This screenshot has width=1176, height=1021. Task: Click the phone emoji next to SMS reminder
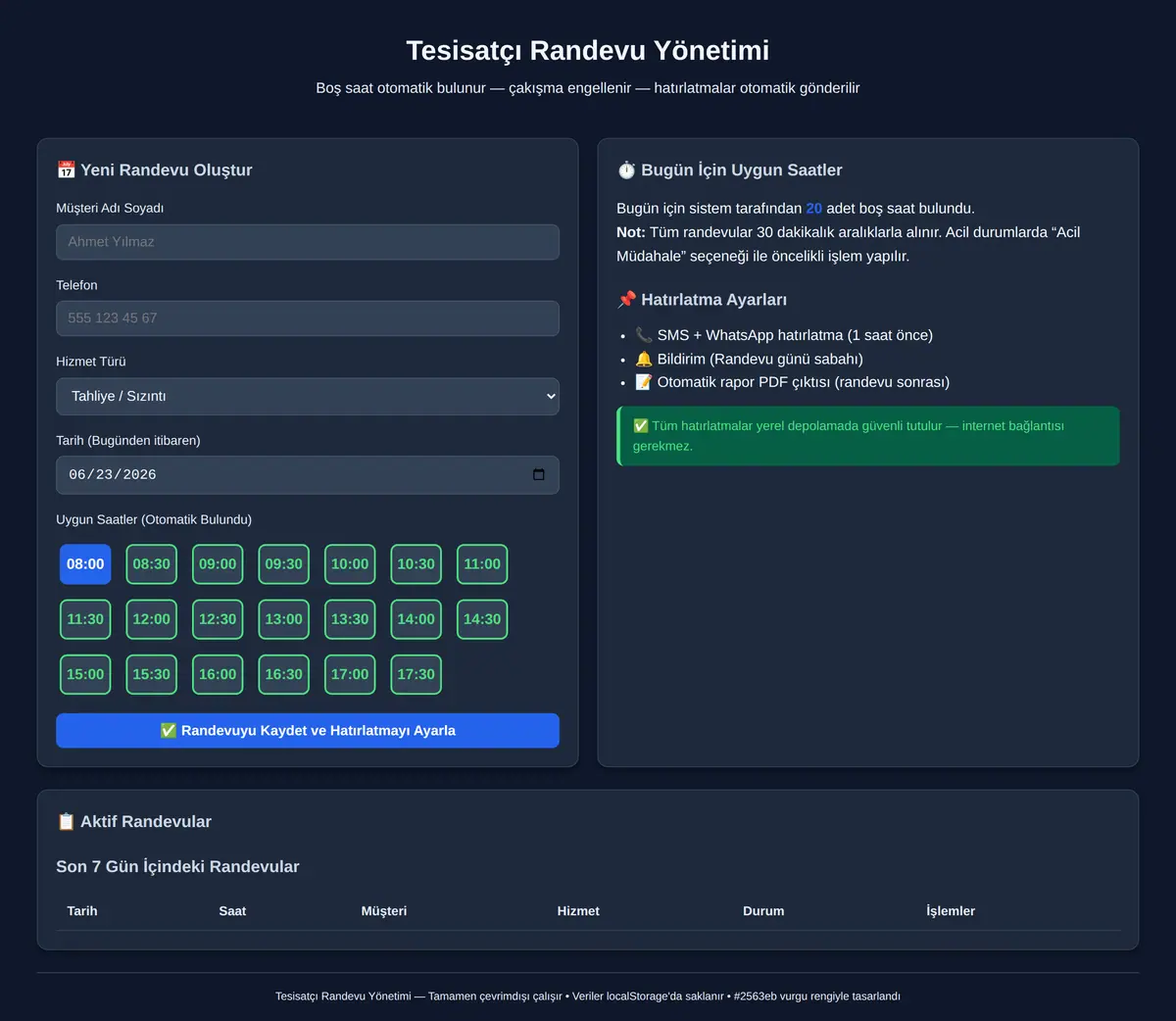point(644,335)
